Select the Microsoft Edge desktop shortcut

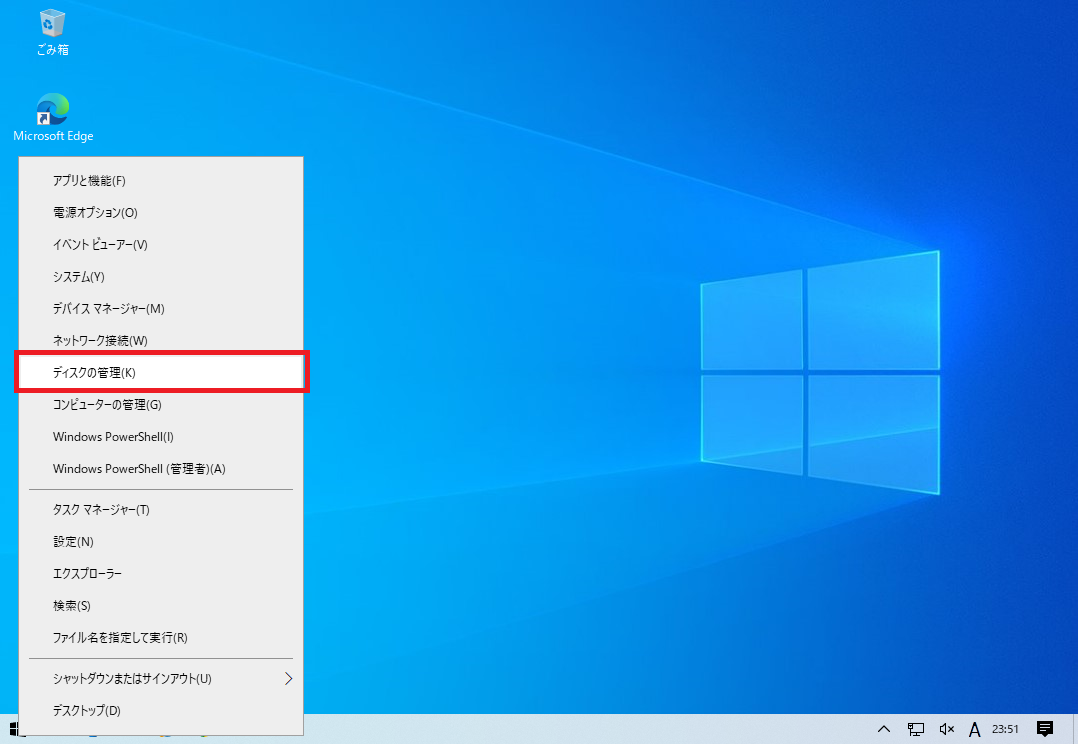pos(53,118)
